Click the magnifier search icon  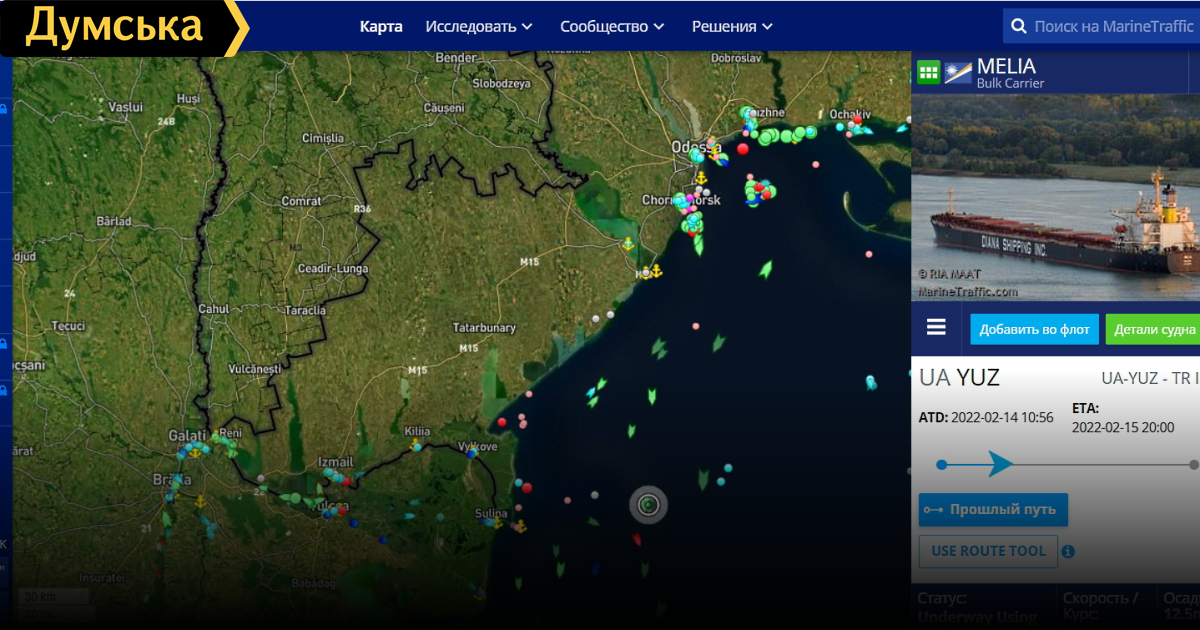click(x=1018, y=26)
